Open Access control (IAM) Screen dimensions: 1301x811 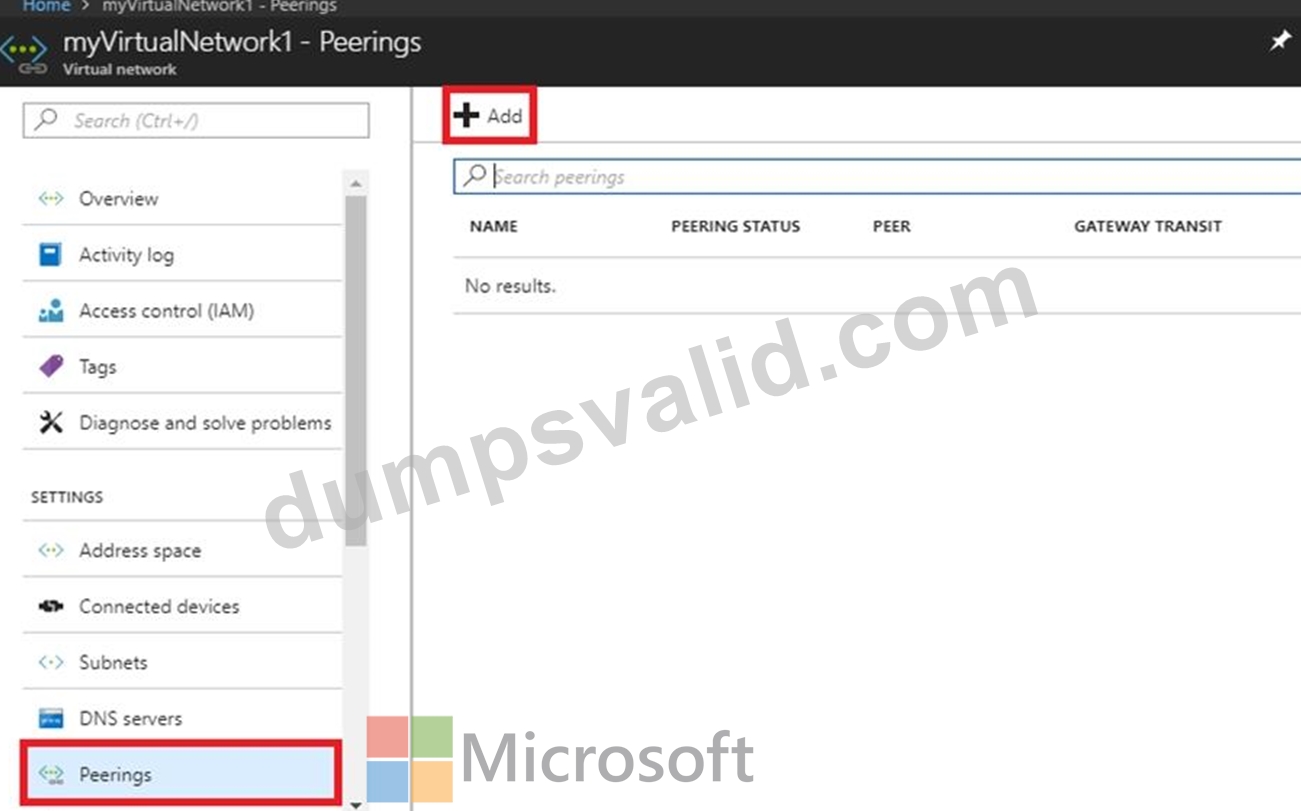[182, 311]
